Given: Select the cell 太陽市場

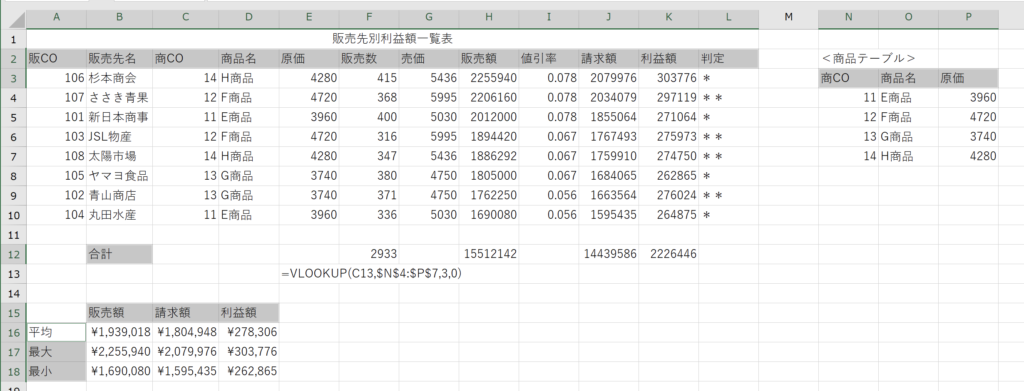Looking at the screenshot, I should (120, 157).
